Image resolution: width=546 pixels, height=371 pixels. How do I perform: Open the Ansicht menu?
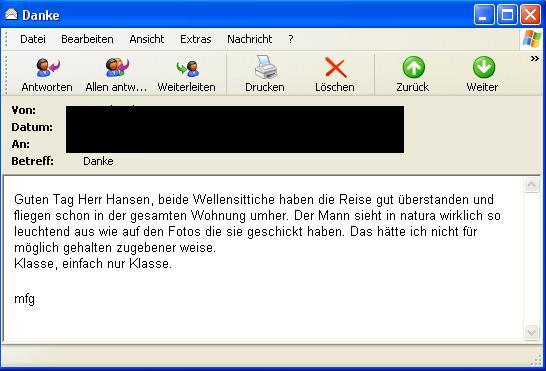click(x=147, y=39)
